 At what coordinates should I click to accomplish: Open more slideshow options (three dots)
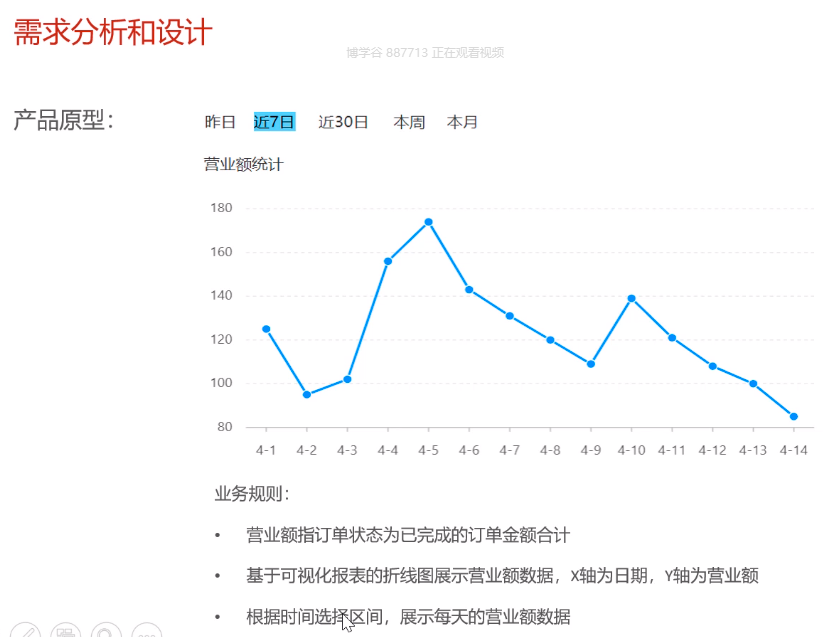146,630
